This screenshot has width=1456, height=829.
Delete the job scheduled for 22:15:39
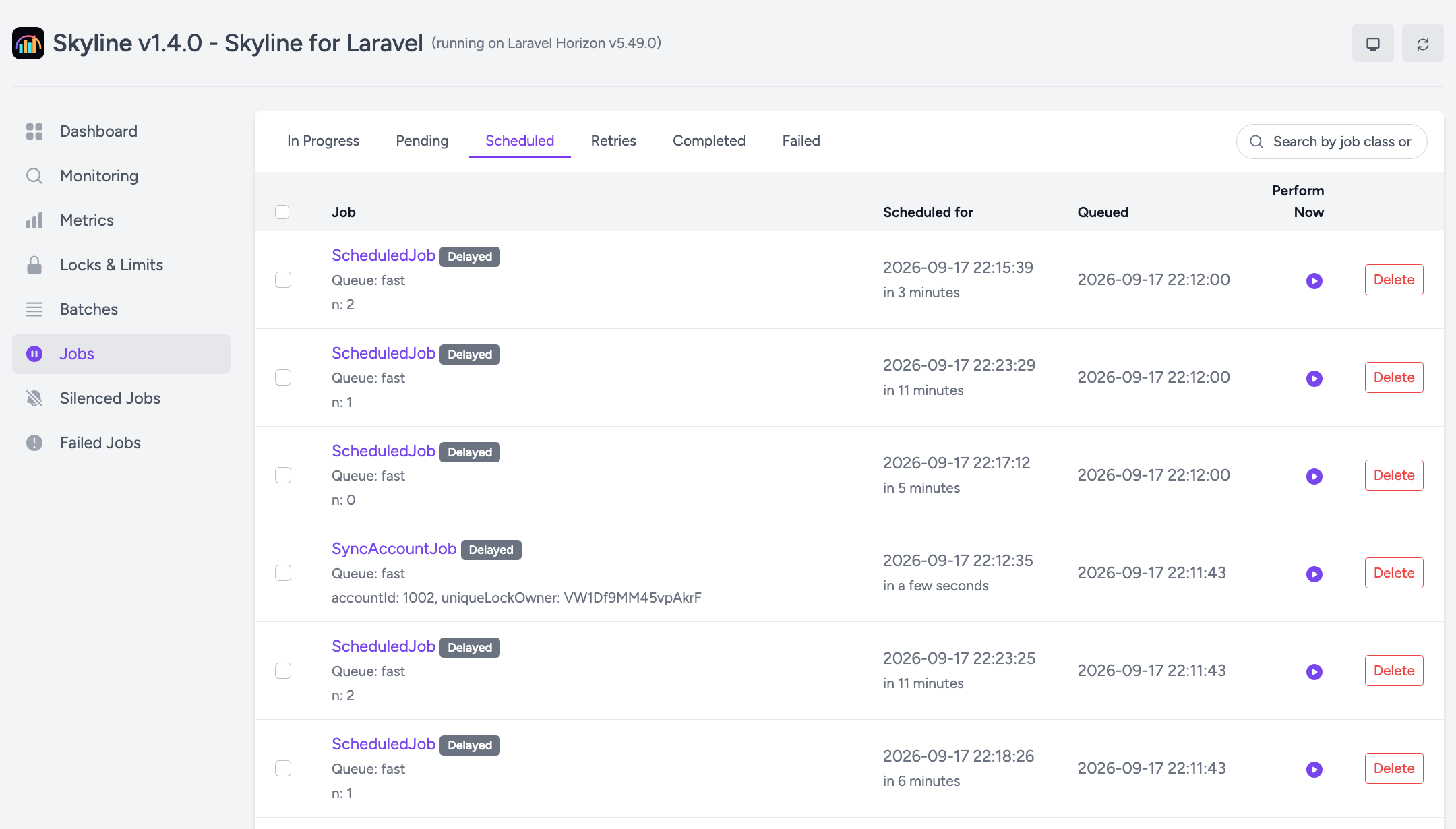tap(1394, 280)
